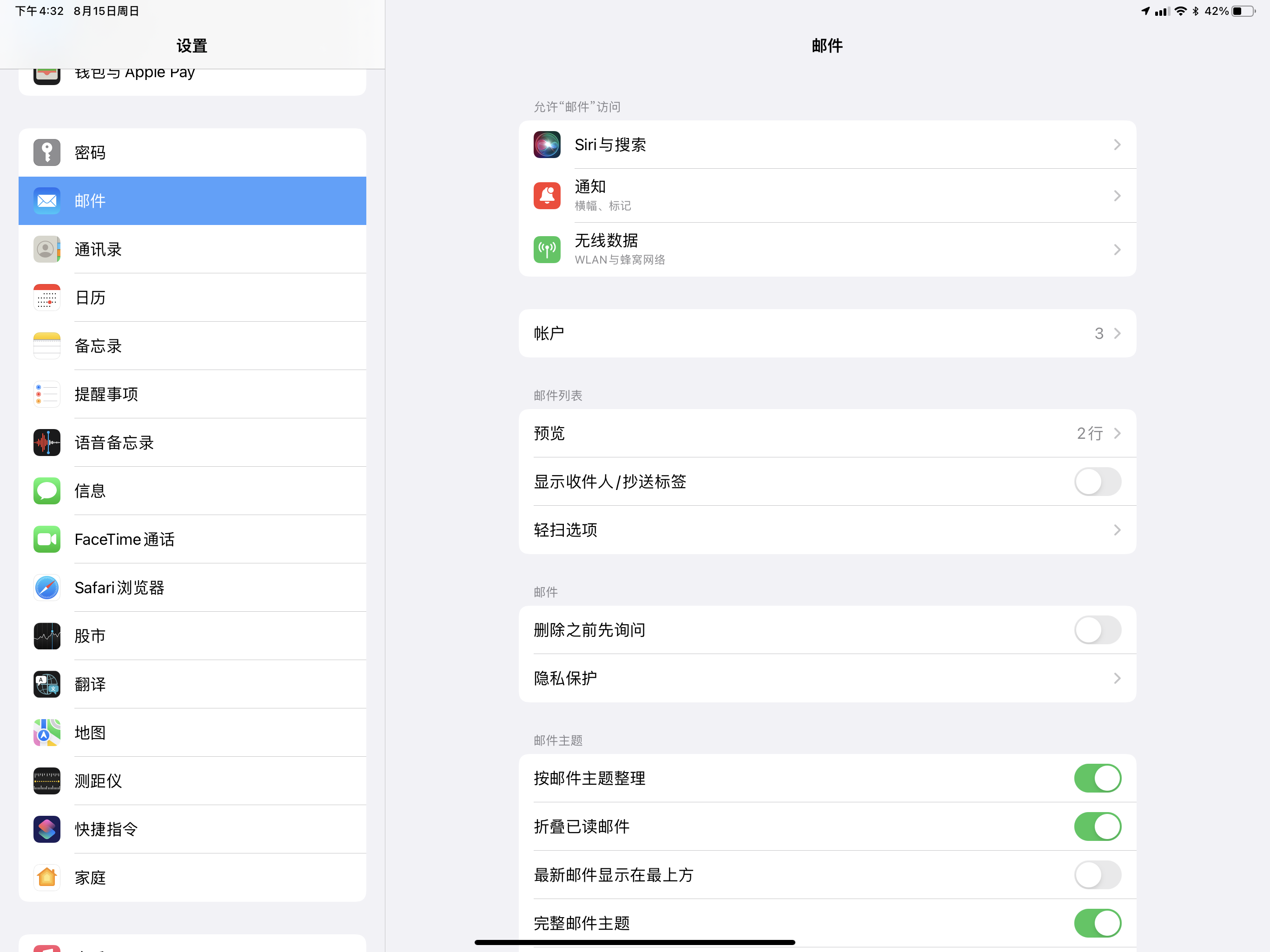The image size is (1270, 952).
Task: Turn on 删除之前先询问 switch
Action: (1097, 630)
